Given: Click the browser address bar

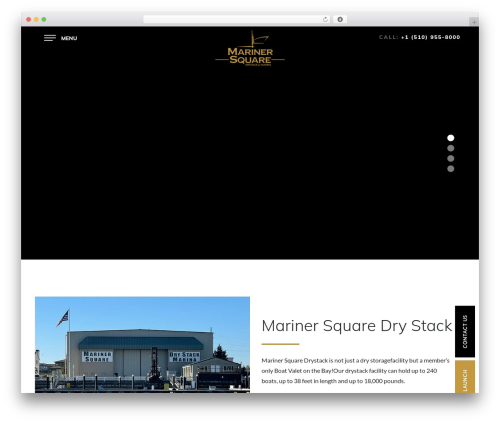Looking at the screenshot, I should [x=237, y=19].
